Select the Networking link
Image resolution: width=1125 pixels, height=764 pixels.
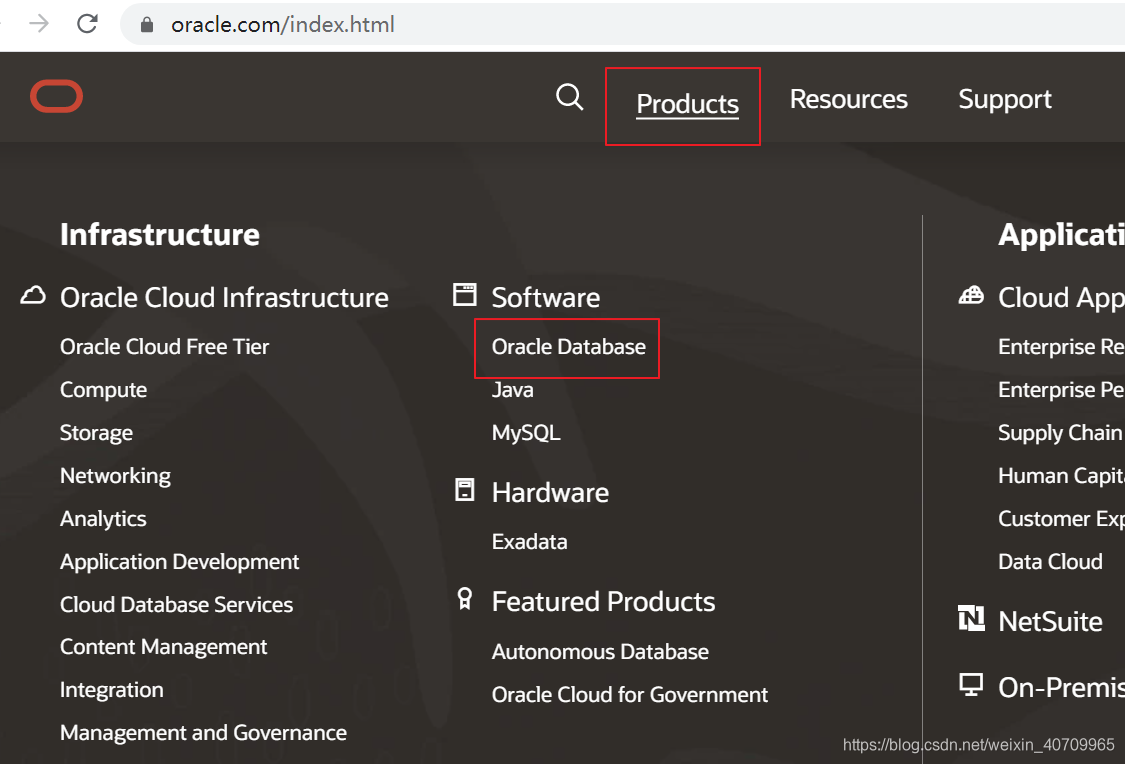click(x=116, y=476)
